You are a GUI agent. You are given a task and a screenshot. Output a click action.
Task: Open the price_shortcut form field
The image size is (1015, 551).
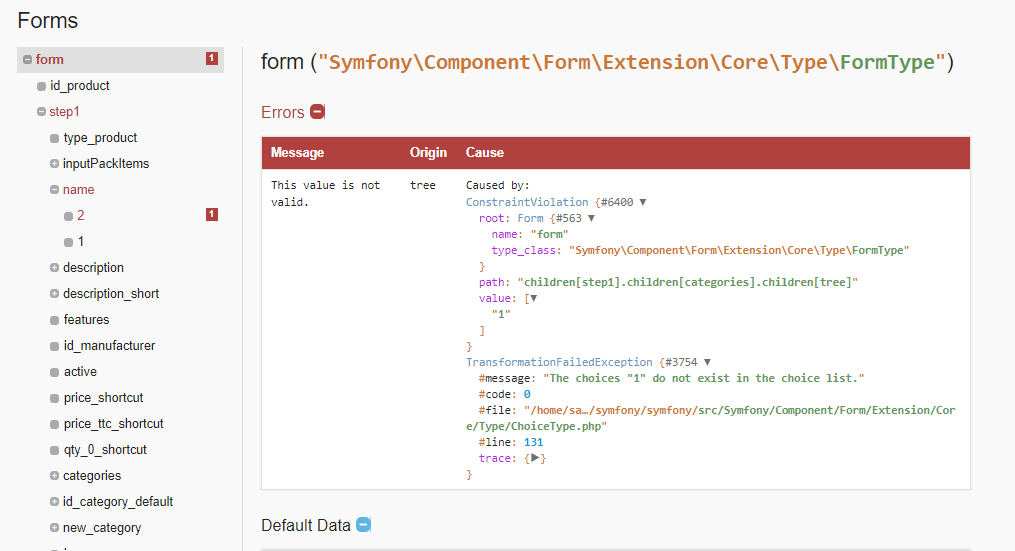pyautogui.click(x=104, y=398)
